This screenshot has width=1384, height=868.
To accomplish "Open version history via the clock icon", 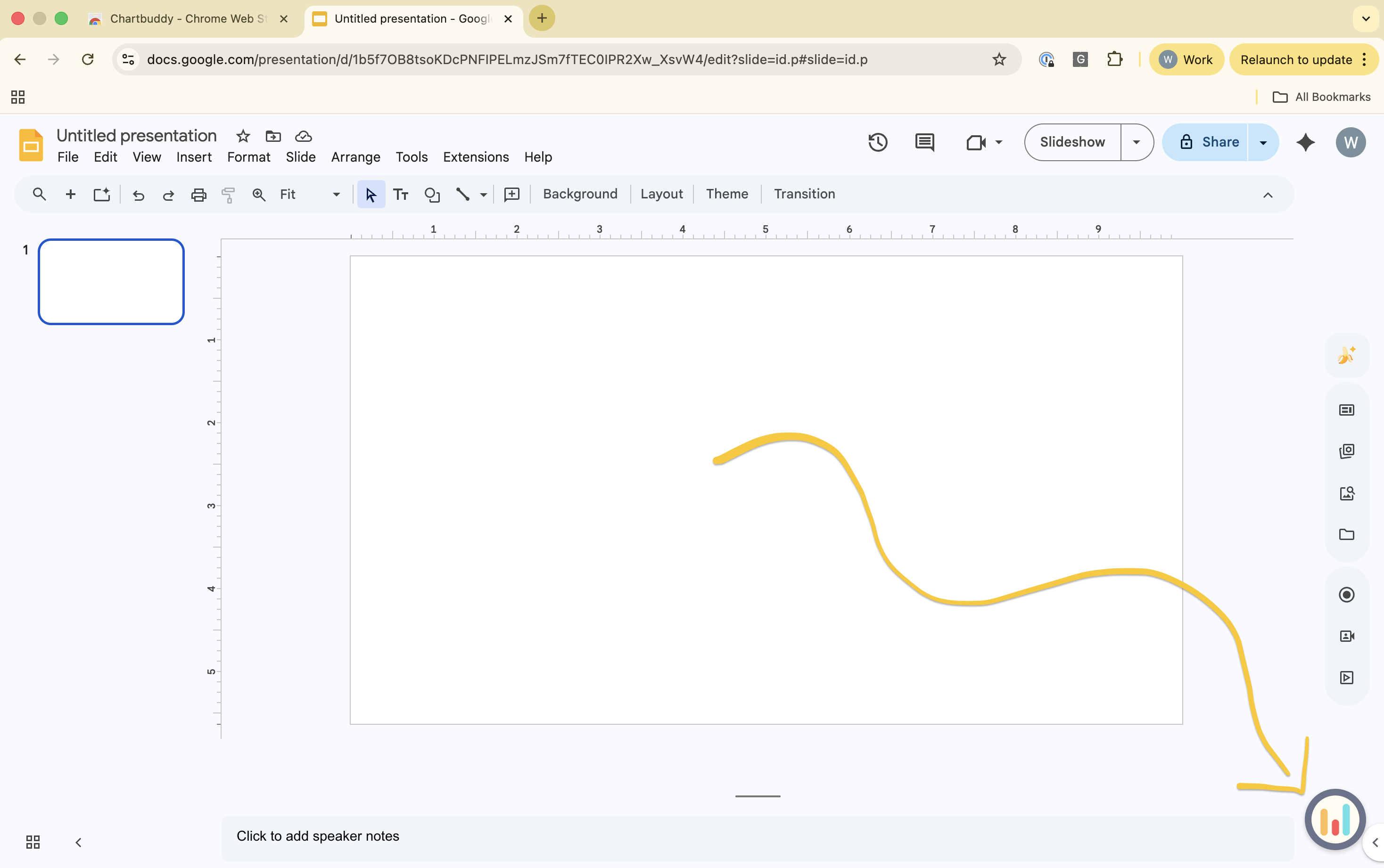I will point(878,142).
